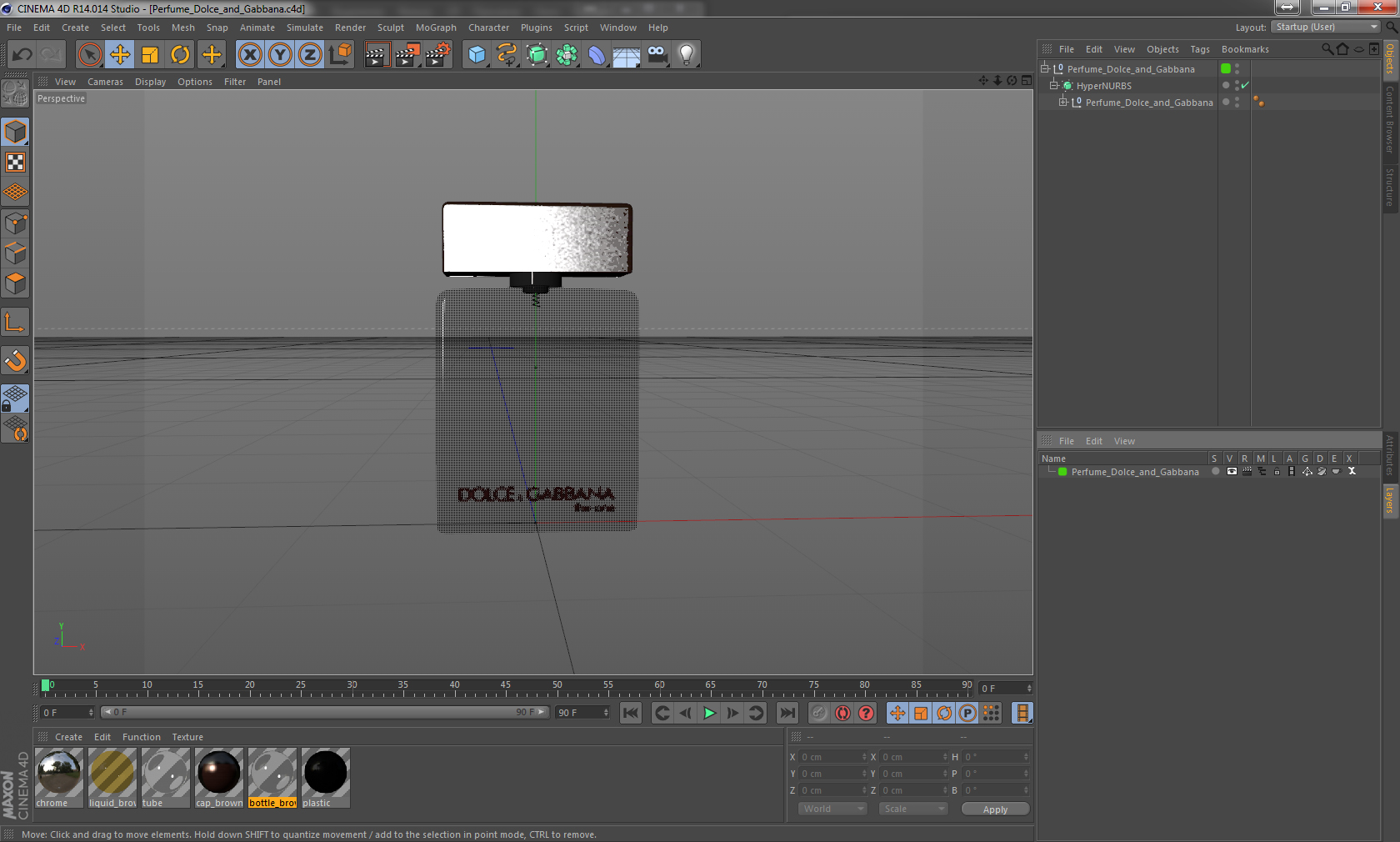Image resolution: width=1400 pixels, height=842 pixels.
Task: Click the object manager search icon
Action: [x=1327, y=49]
